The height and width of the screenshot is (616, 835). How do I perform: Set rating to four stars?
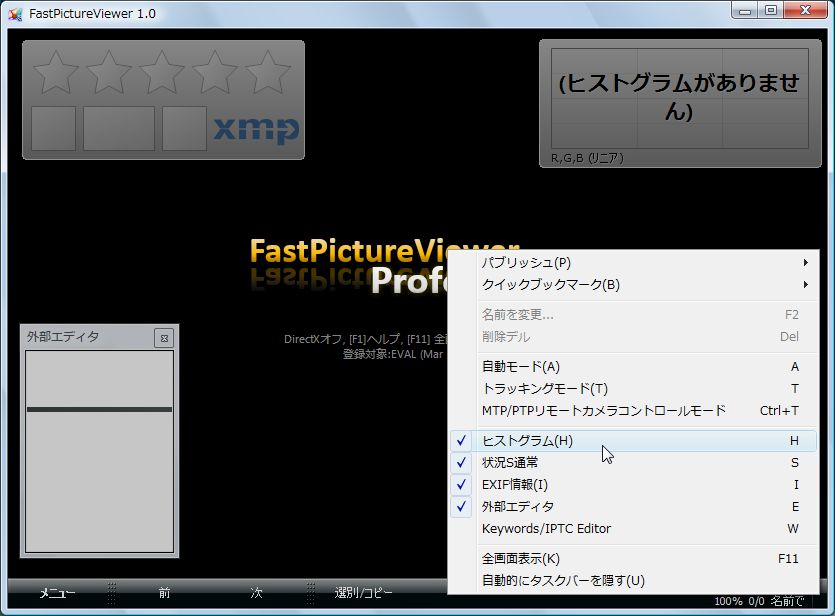pyautogui.click(x=215, y=72)
